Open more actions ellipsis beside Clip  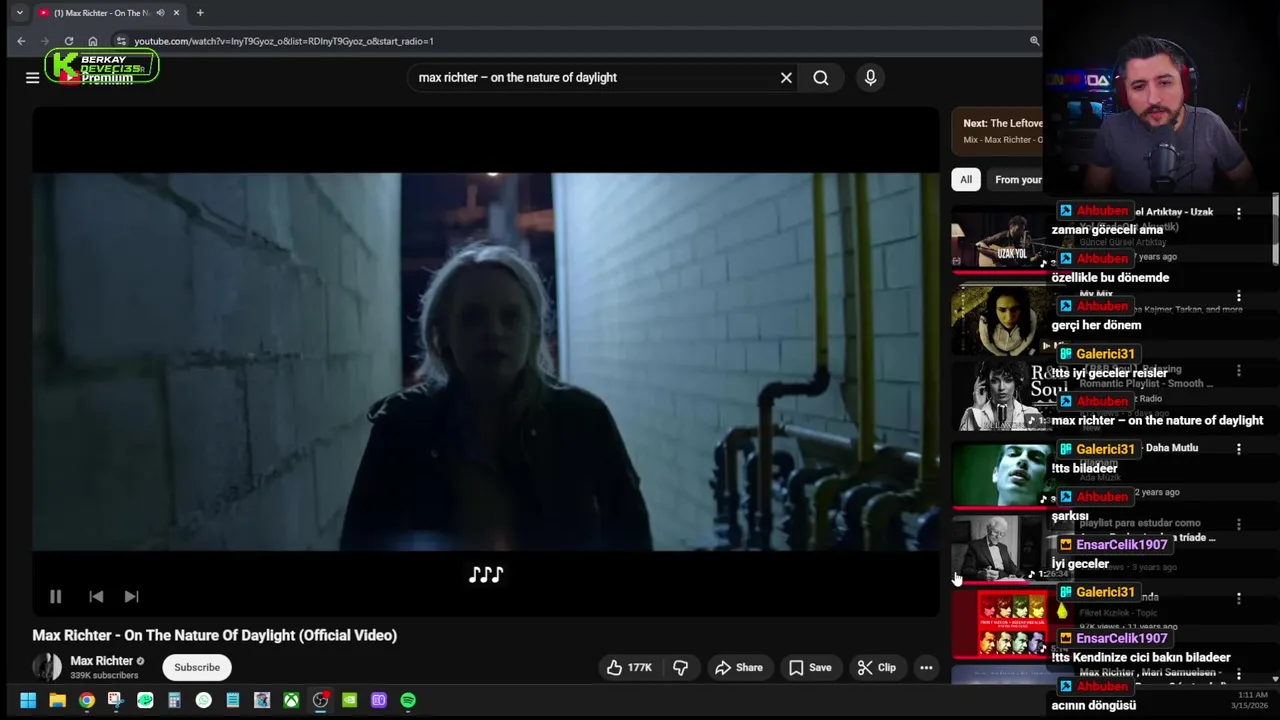point(926,667)
